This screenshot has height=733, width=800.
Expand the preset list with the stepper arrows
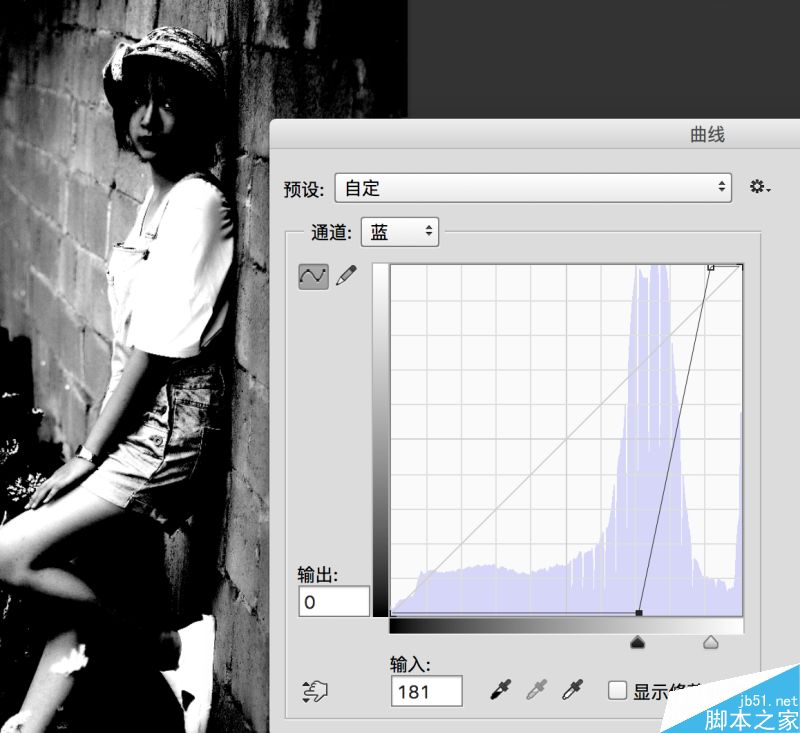click(722, 187)
